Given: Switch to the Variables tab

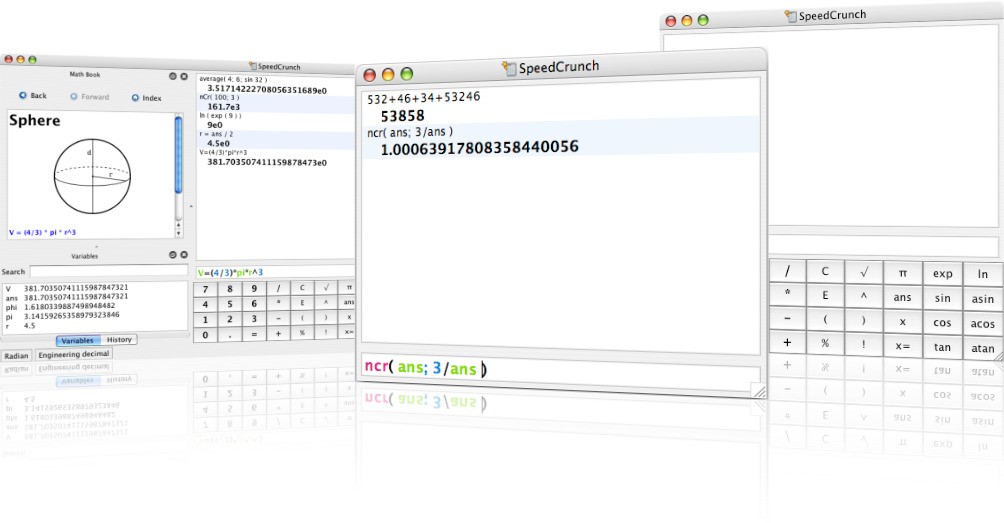Looking at the screenshot, I should point(77,340).
